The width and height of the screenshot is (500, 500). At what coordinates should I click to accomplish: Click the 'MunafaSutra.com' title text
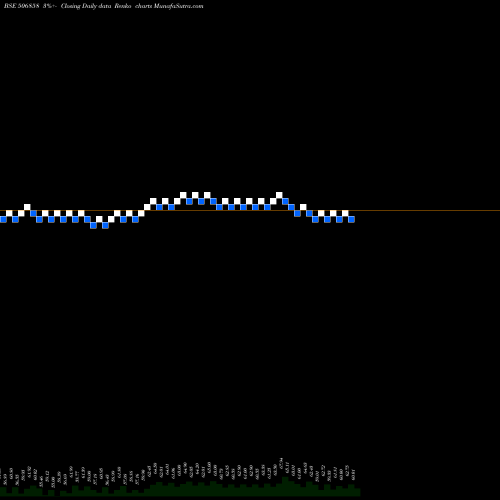coord(178,6)
